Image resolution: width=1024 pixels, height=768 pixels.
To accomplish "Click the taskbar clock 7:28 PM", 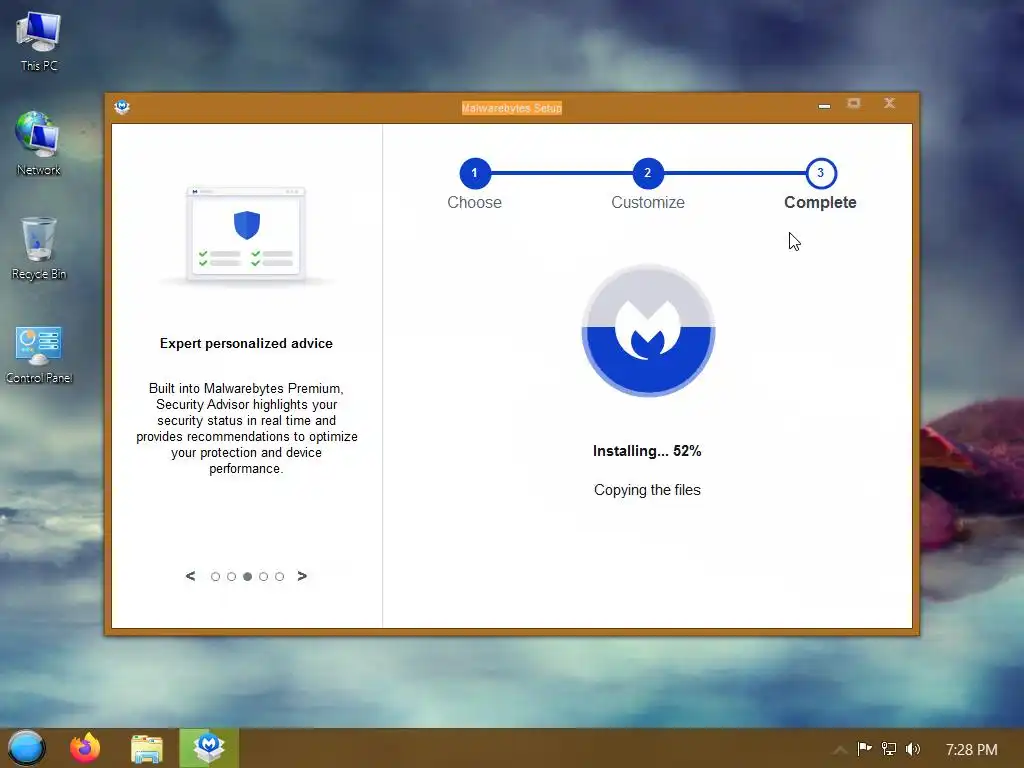I will (972, 749).
